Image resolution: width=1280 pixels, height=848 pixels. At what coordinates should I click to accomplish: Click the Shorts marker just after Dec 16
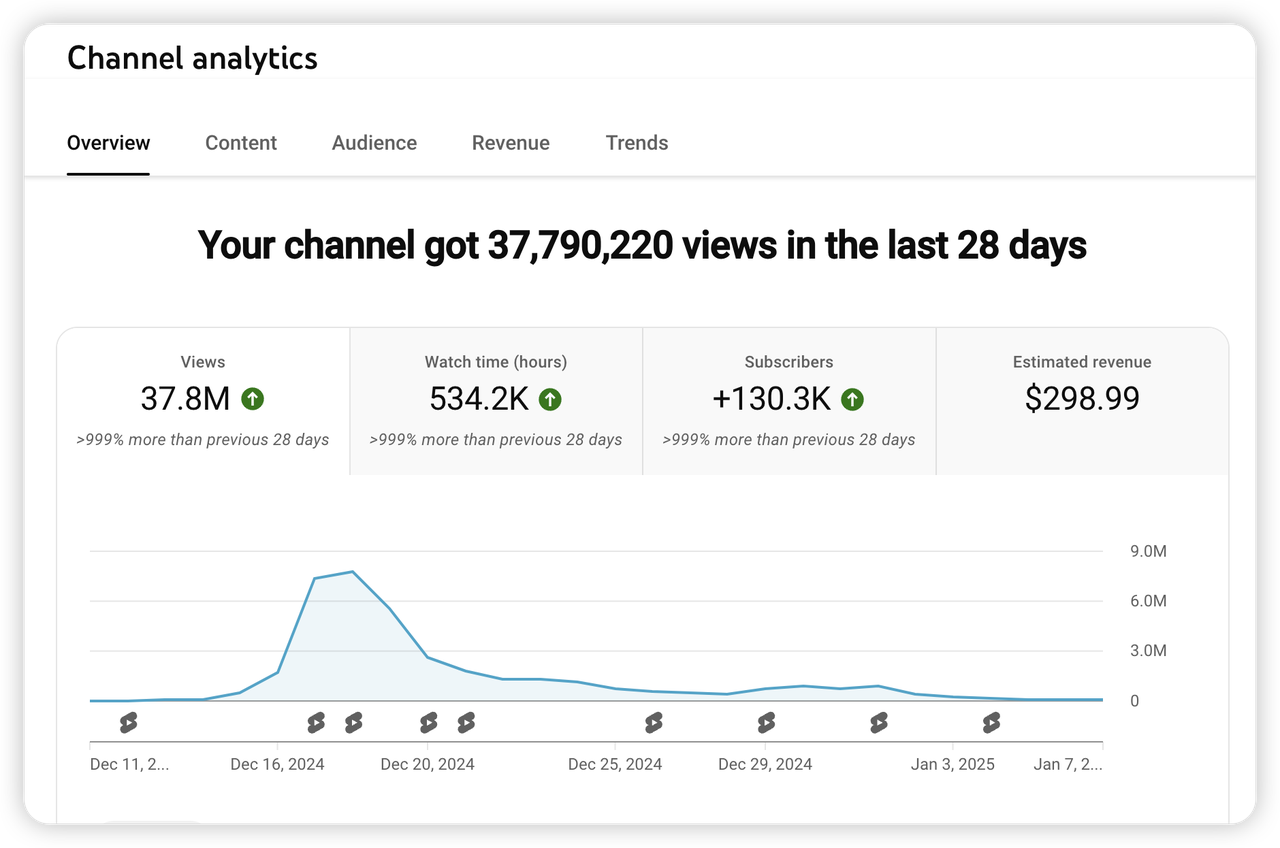316,722
